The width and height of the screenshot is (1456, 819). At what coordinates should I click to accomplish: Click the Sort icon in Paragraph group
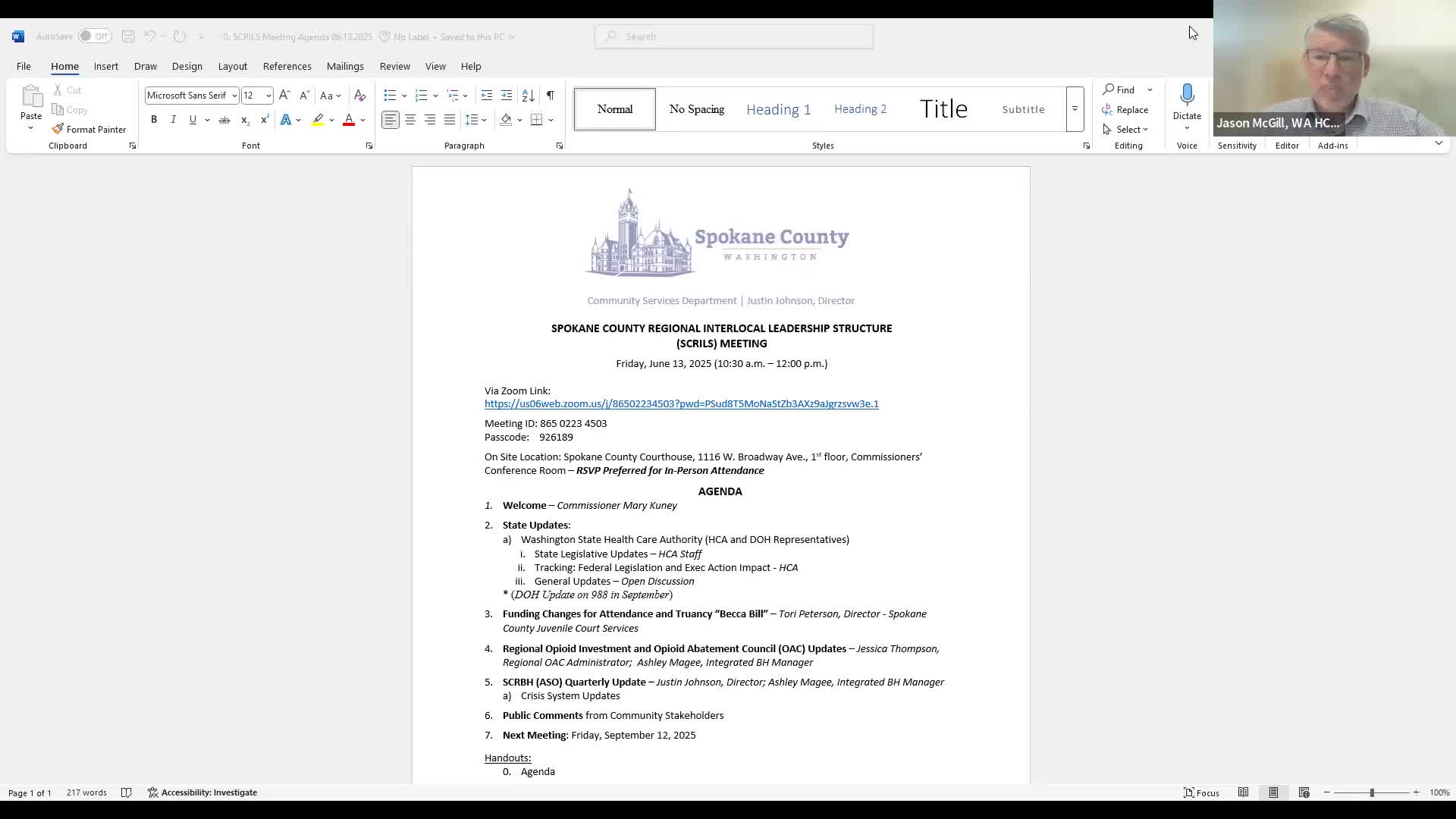tap(529, 95)
